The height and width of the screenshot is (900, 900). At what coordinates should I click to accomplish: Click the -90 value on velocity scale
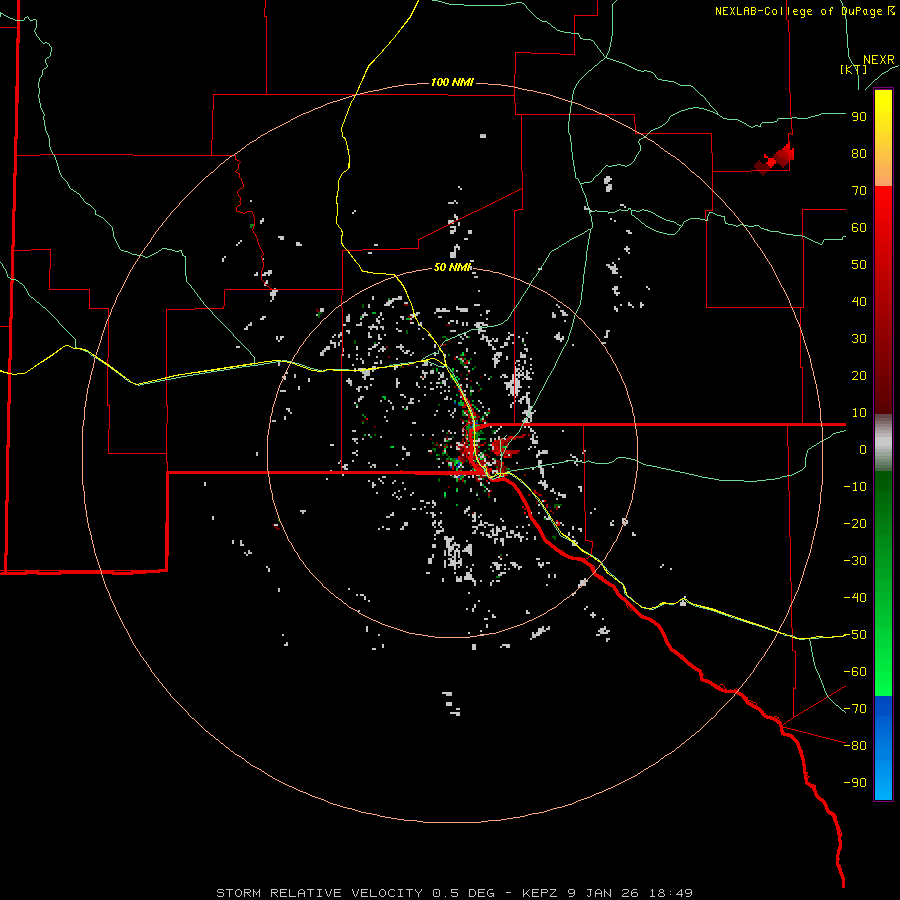pyautogui.click(x=855, y=783)
